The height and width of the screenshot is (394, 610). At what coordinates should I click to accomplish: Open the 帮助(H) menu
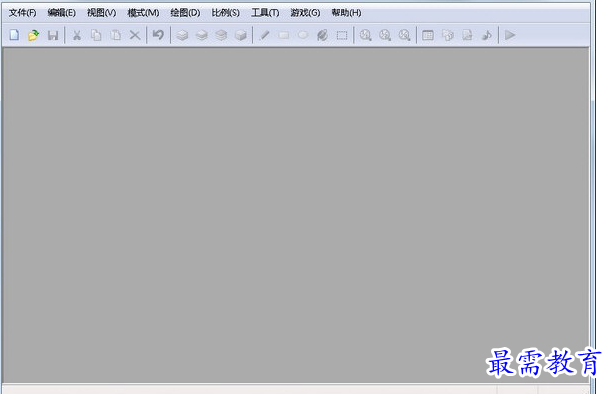pos(346,13)
